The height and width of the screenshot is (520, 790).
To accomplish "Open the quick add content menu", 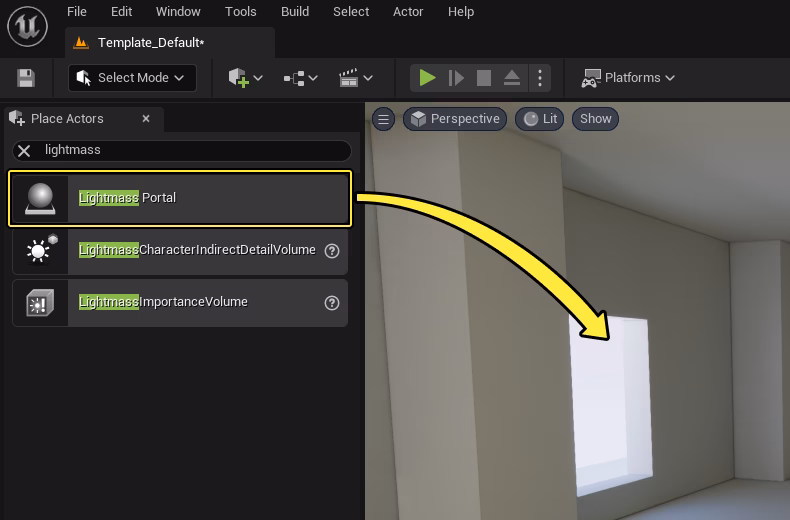I will [x=245, y=78].
